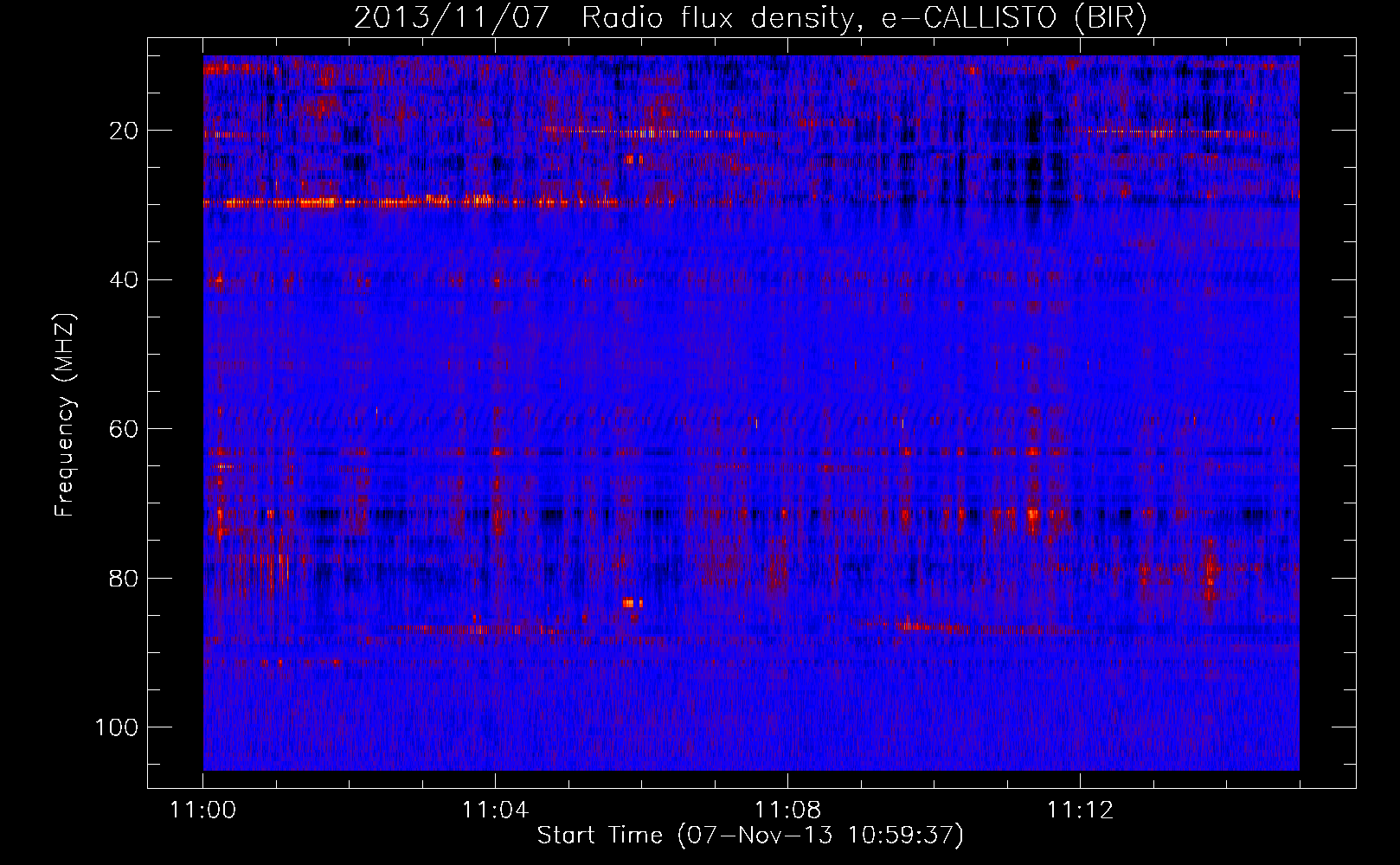Click the 60 MHz frequency tick label
The height and width of the screenshot is (865, 1400).
click(x=125, y=429)
